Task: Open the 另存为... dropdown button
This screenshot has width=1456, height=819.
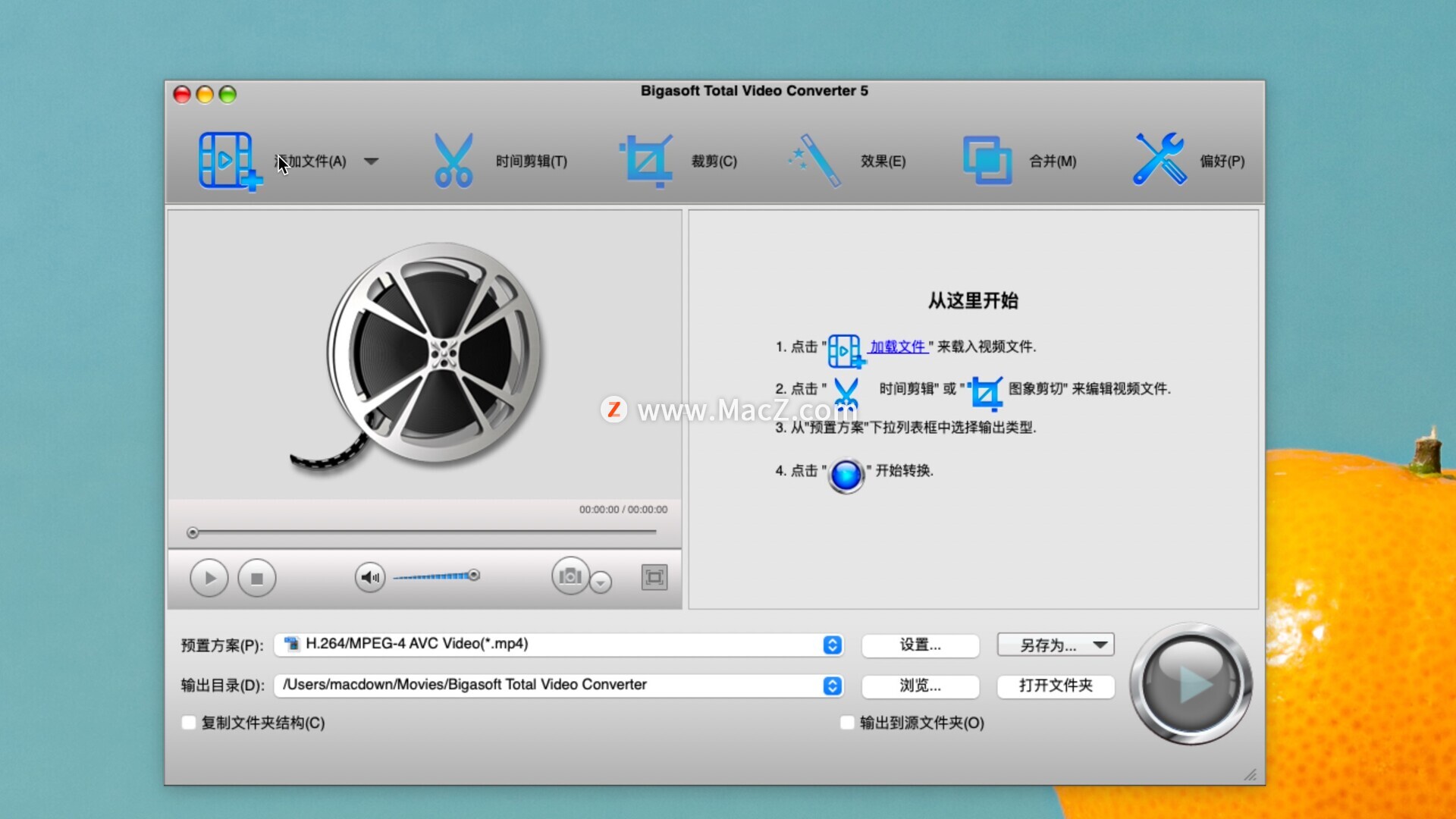Action: (x=1056, y=645)
